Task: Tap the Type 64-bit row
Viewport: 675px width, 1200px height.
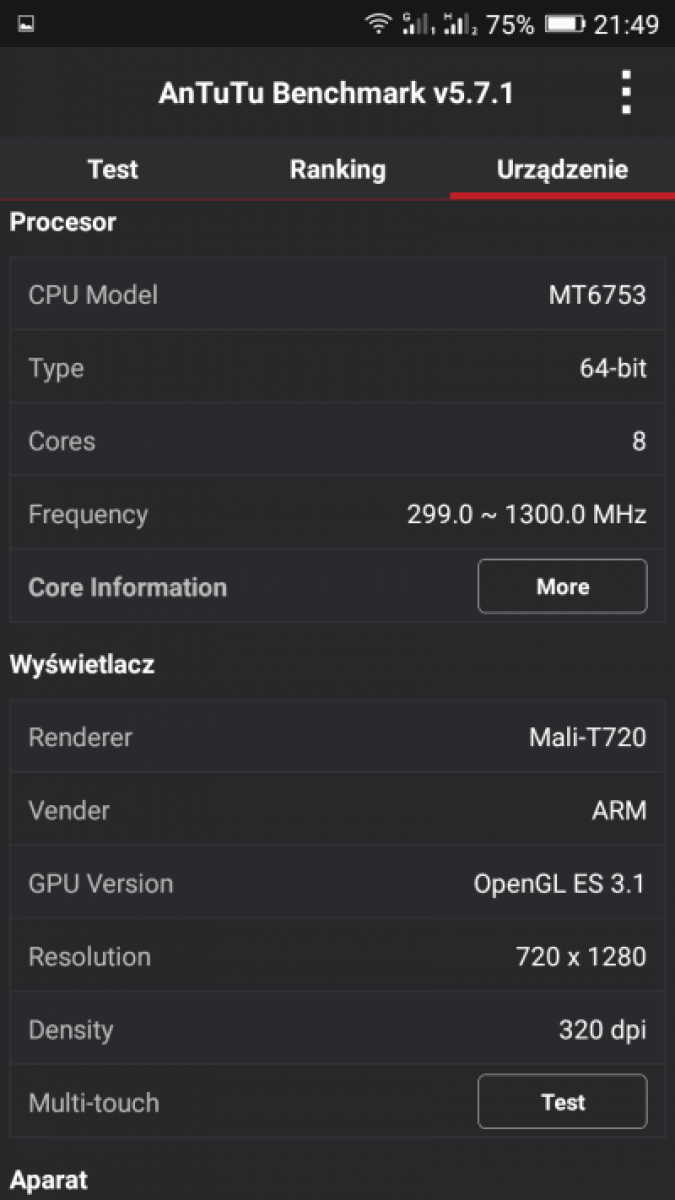Action: click(x=337, y=368)
